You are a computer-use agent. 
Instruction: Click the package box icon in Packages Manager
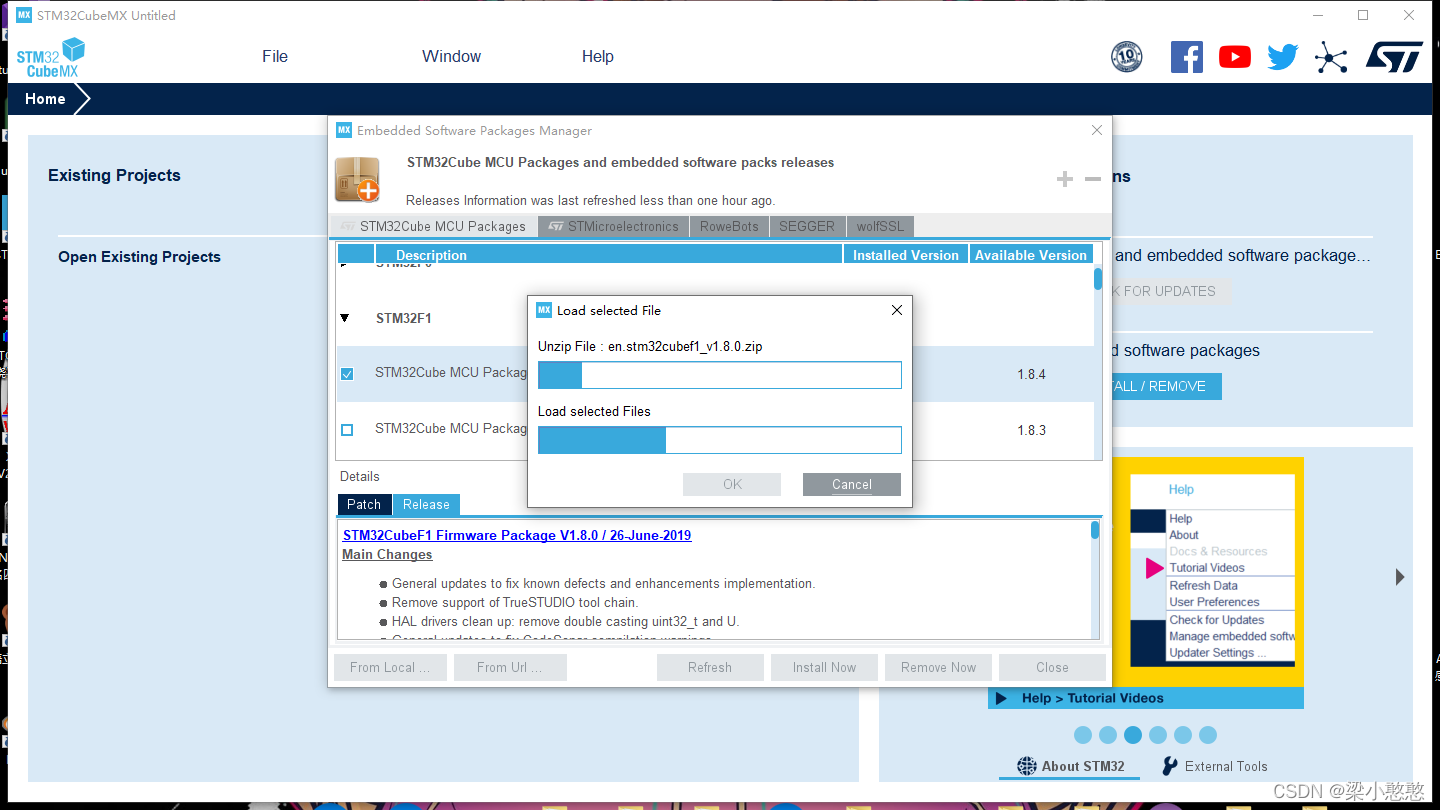pyautogui.click(x=357, y=179)
